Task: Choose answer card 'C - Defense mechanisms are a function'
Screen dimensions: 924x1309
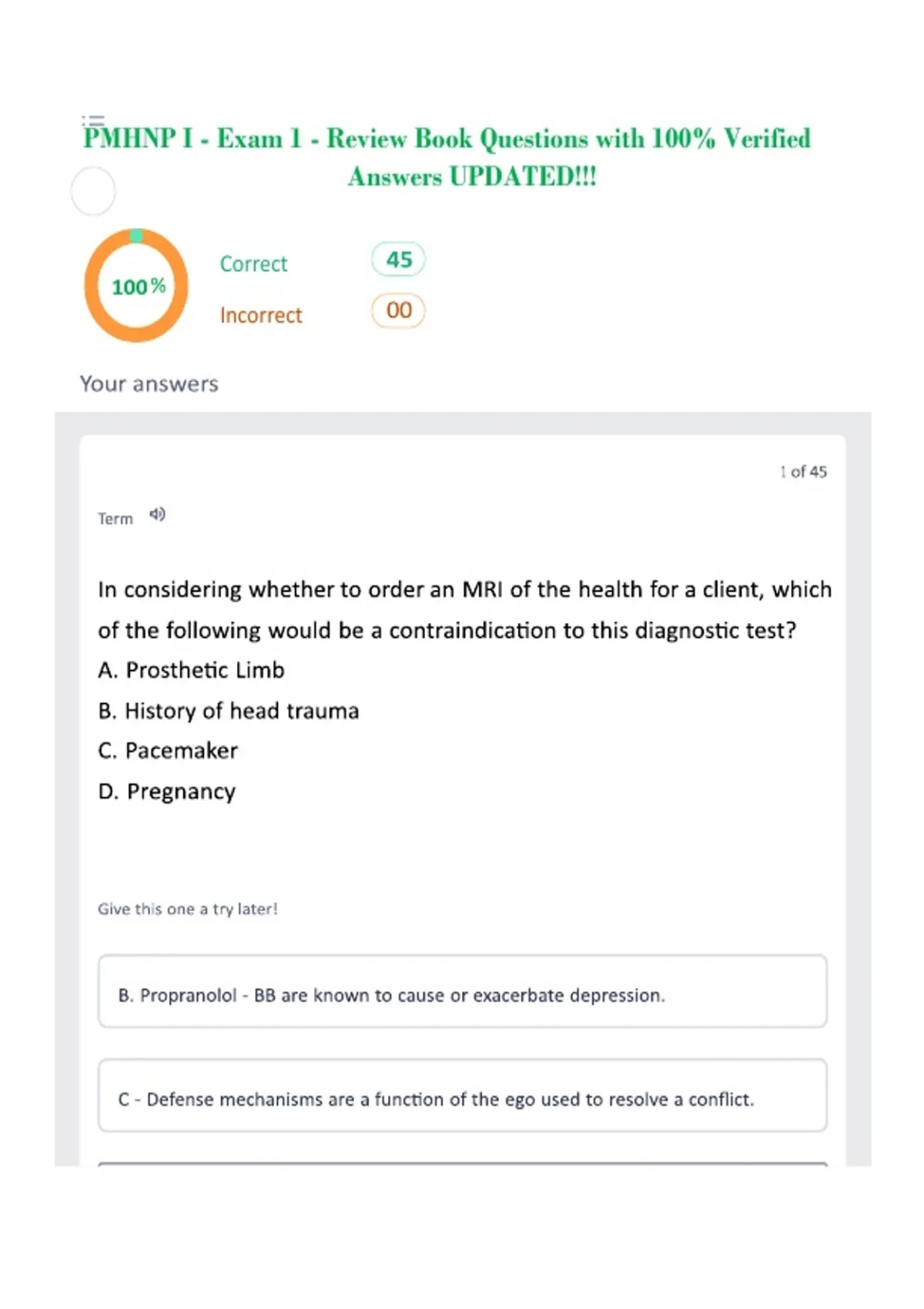Action: [x=463, y=1095]
